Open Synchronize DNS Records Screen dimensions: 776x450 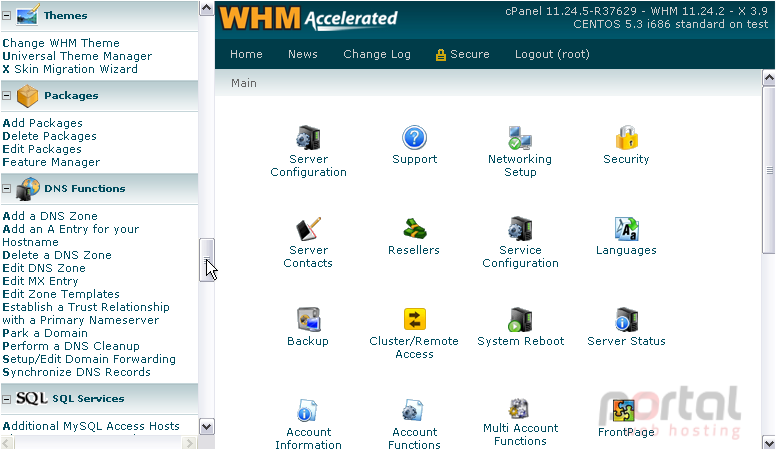point(76,372)
